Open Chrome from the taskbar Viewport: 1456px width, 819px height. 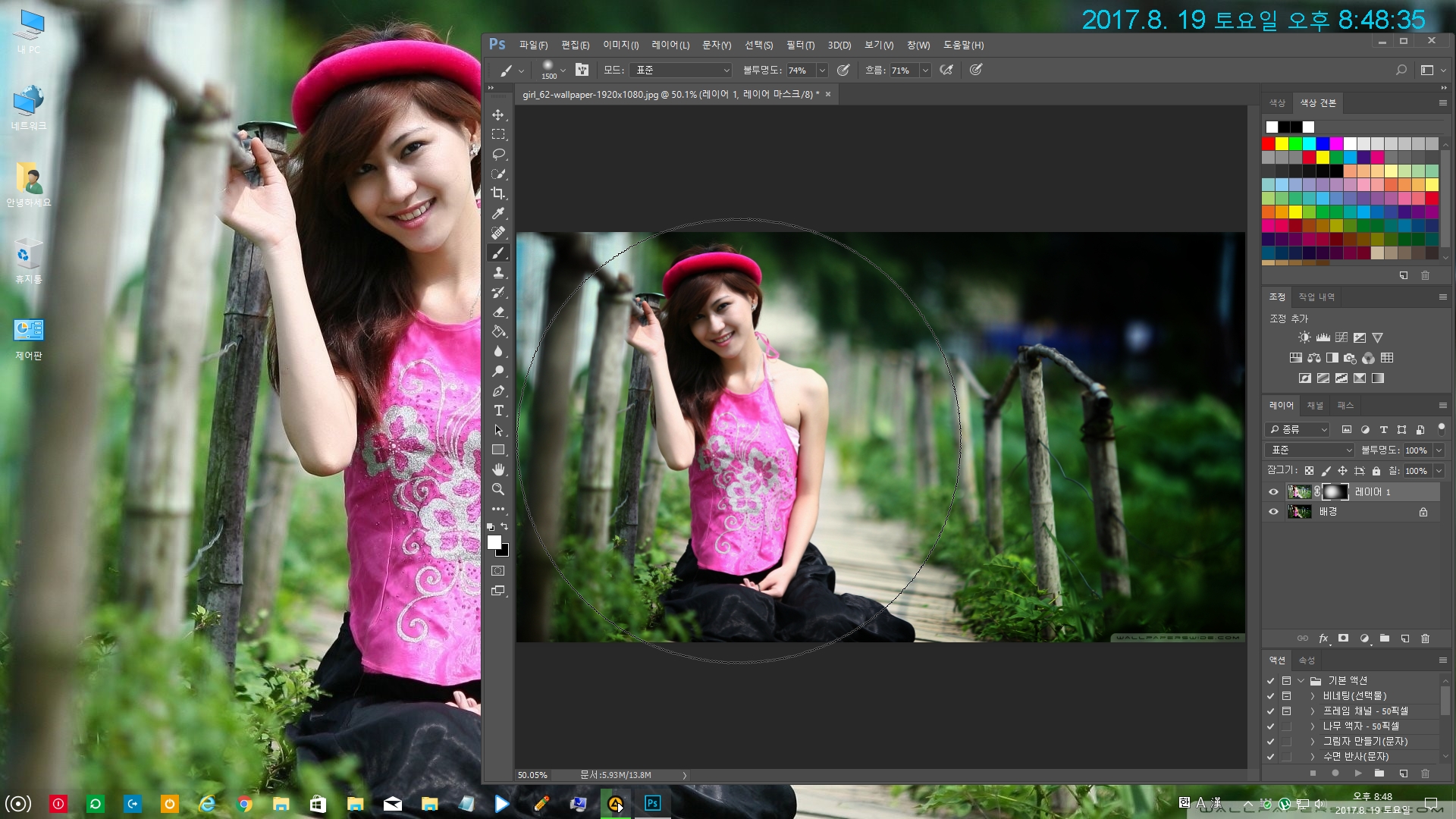coord(244,804)
